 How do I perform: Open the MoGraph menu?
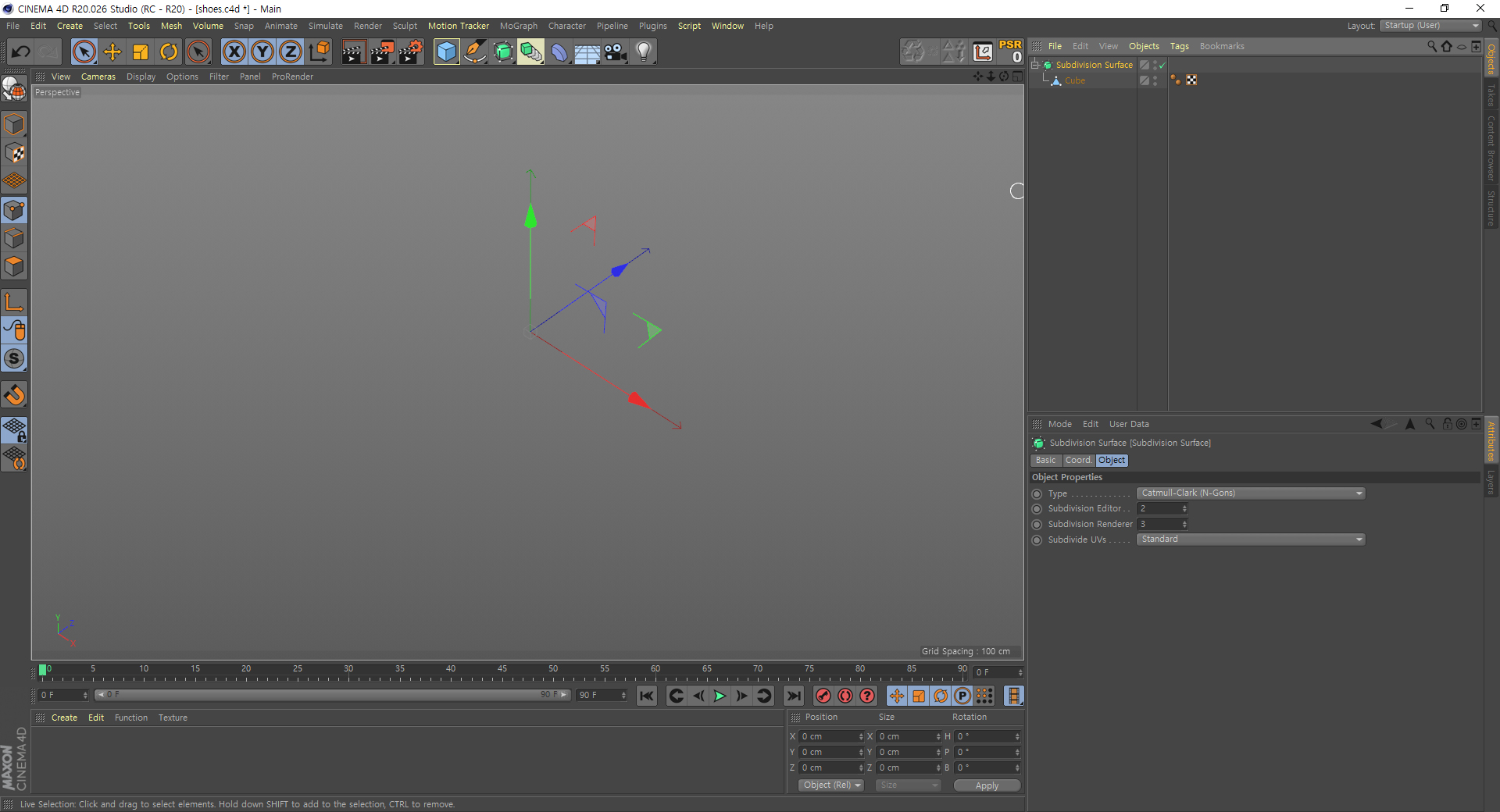pyautogui.click(x=519, y=26)
